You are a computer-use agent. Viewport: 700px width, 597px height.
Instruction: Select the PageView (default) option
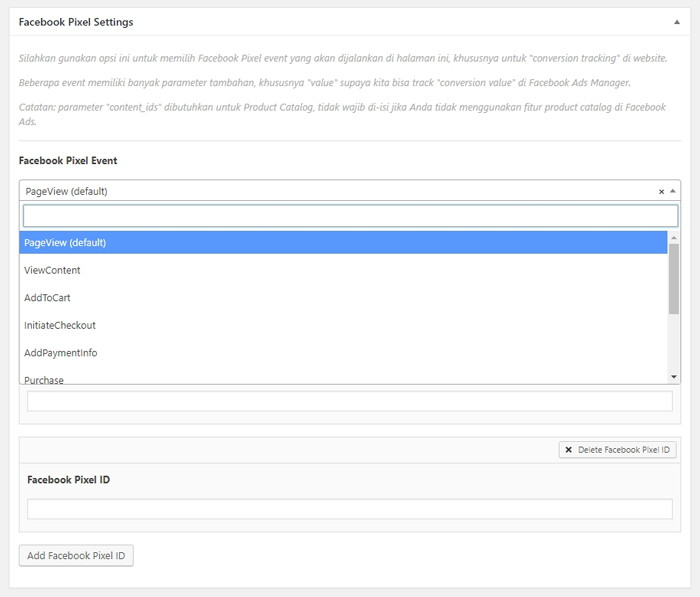(343, 242)
